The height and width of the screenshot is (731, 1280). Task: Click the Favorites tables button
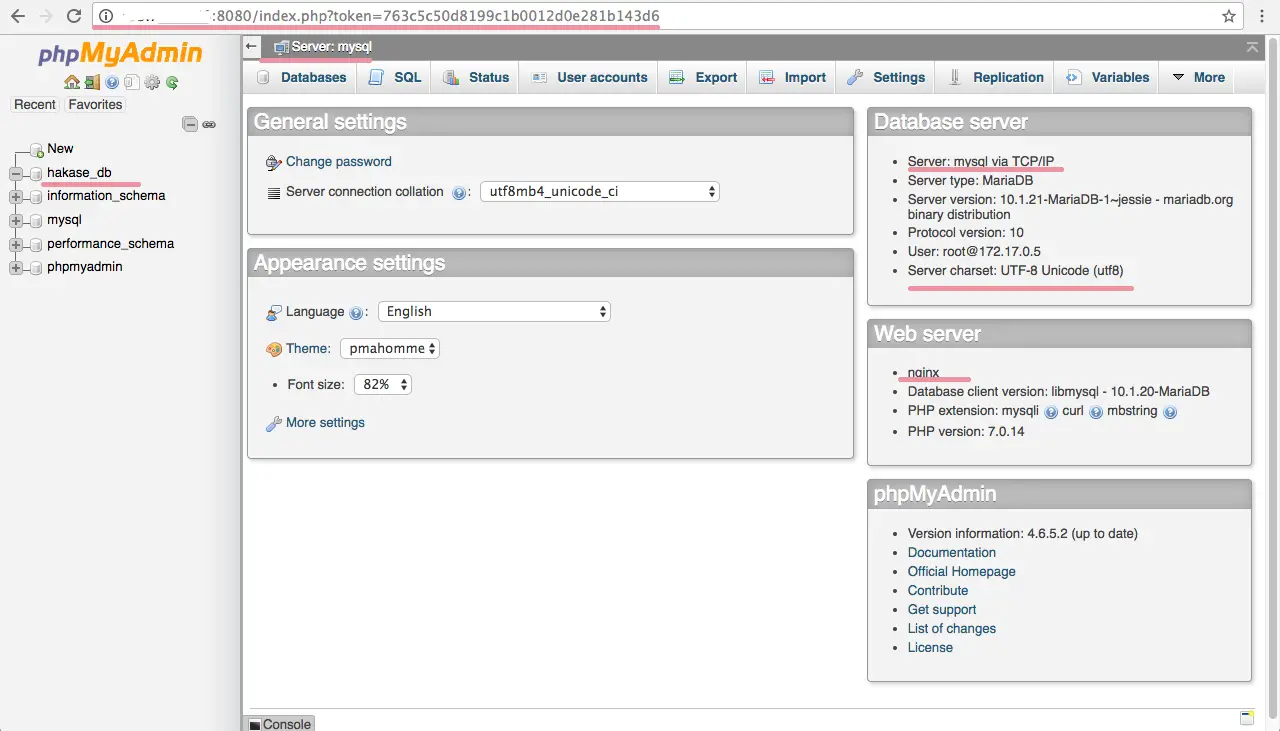coord(95,104)
